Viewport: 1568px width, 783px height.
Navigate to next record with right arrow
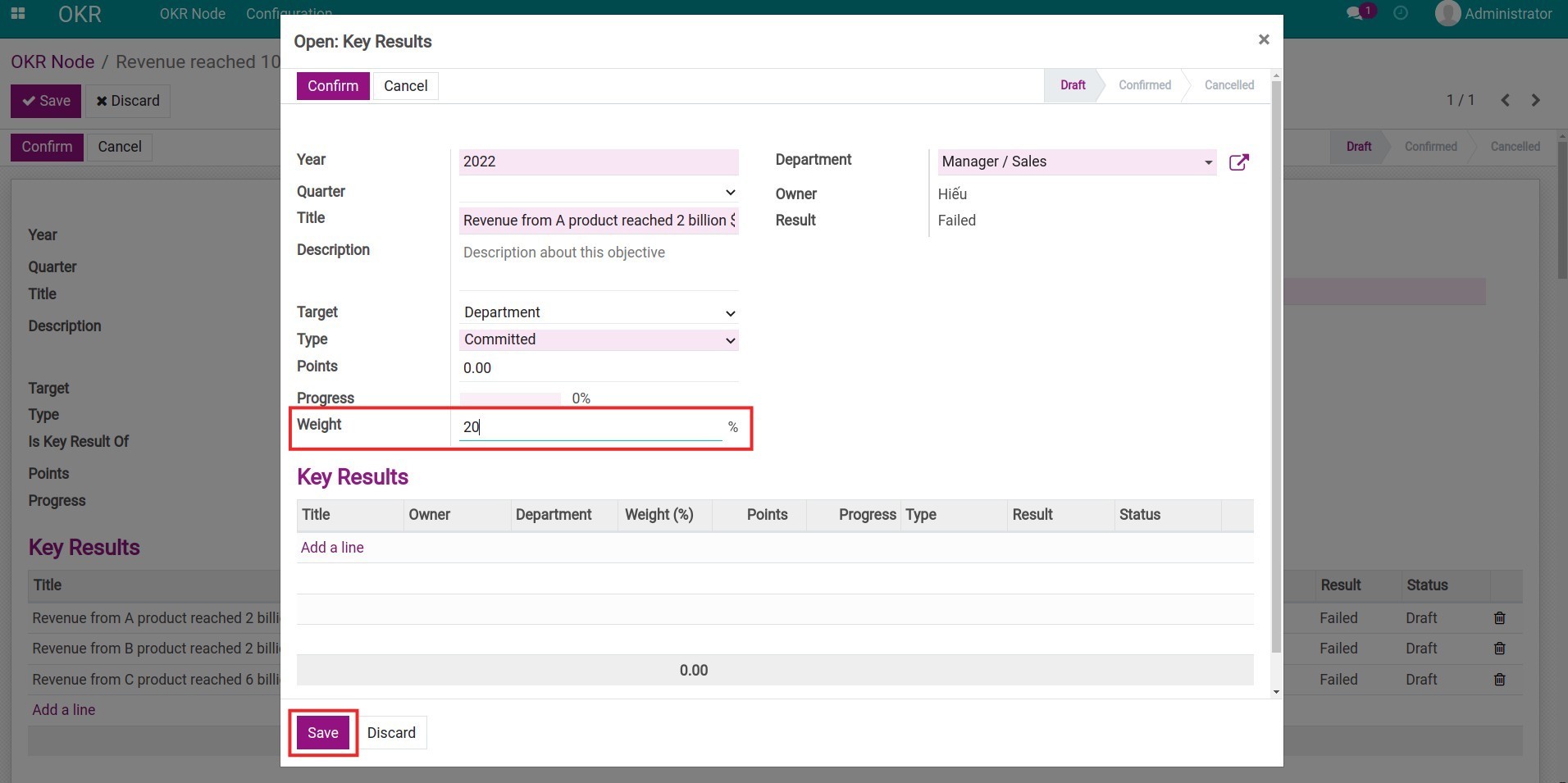click(1534, 100)
